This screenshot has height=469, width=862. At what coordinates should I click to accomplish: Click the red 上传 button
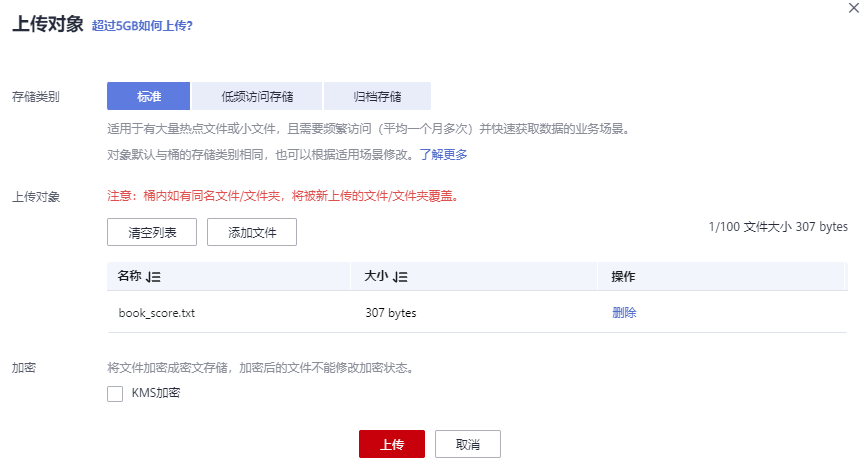point(392,444)
